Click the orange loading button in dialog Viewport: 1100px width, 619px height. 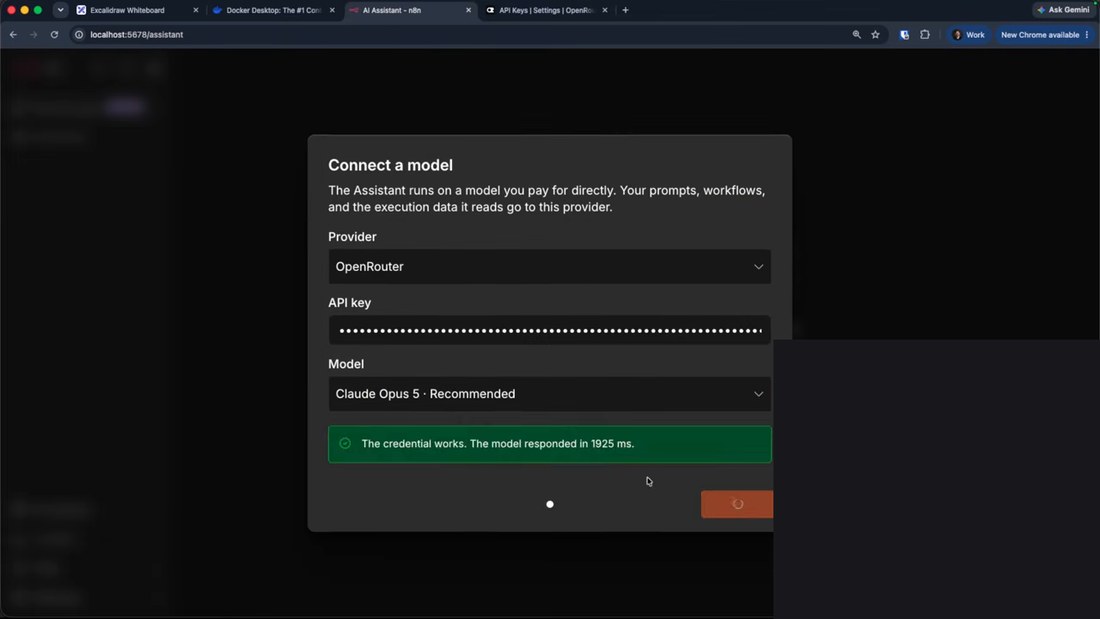click(737, 504)
